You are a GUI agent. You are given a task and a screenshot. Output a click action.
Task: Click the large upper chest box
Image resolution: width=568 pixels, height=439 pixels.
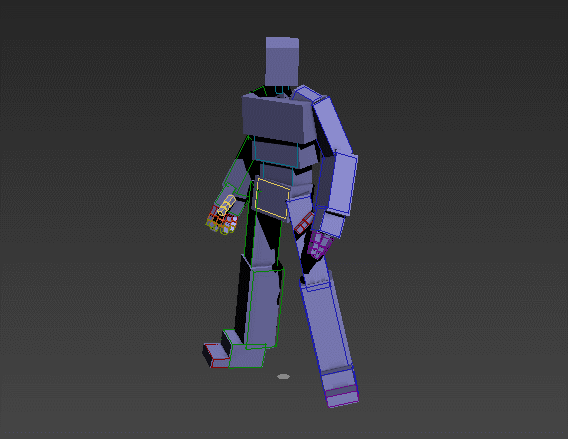pyautogui.click(x=277, y=118)
